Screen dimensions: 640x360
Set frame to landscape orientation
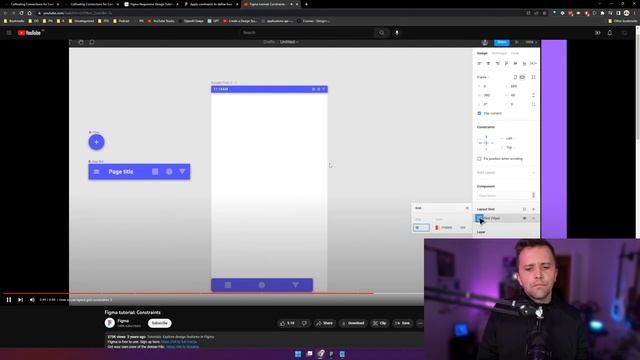[522, 77]
